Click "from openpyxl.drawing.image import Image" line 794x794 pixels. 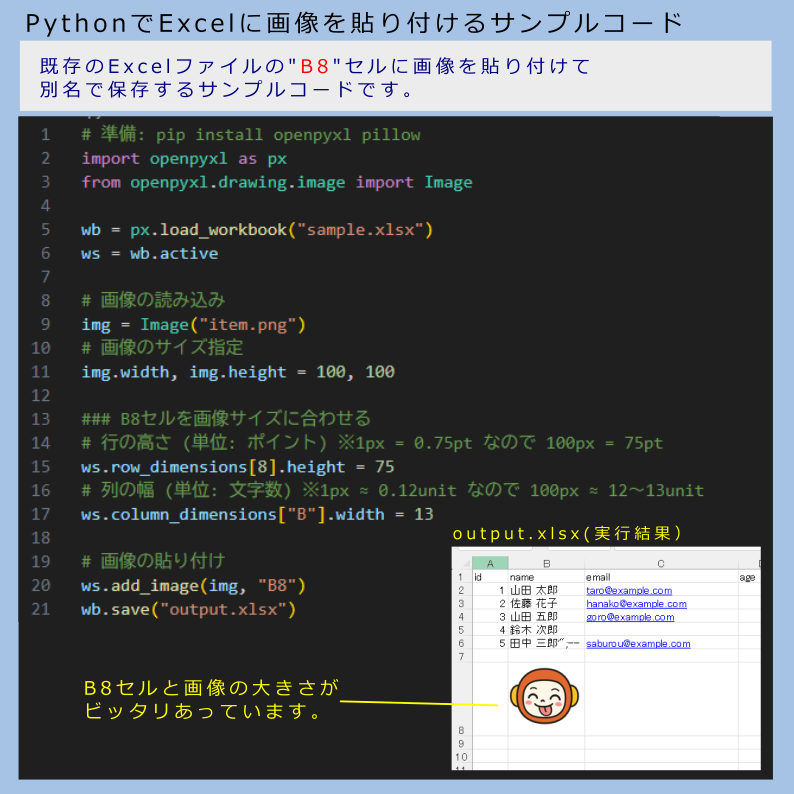[x=277, y=182]
